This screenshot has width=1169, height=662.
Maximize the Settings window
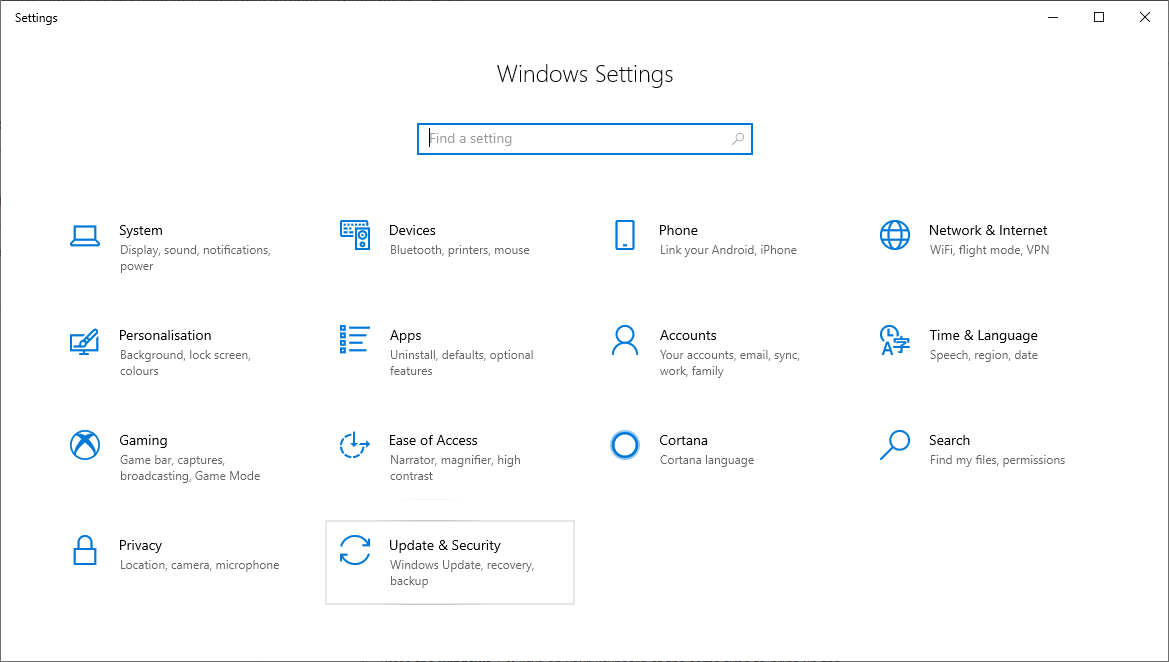pos(1099,17)
